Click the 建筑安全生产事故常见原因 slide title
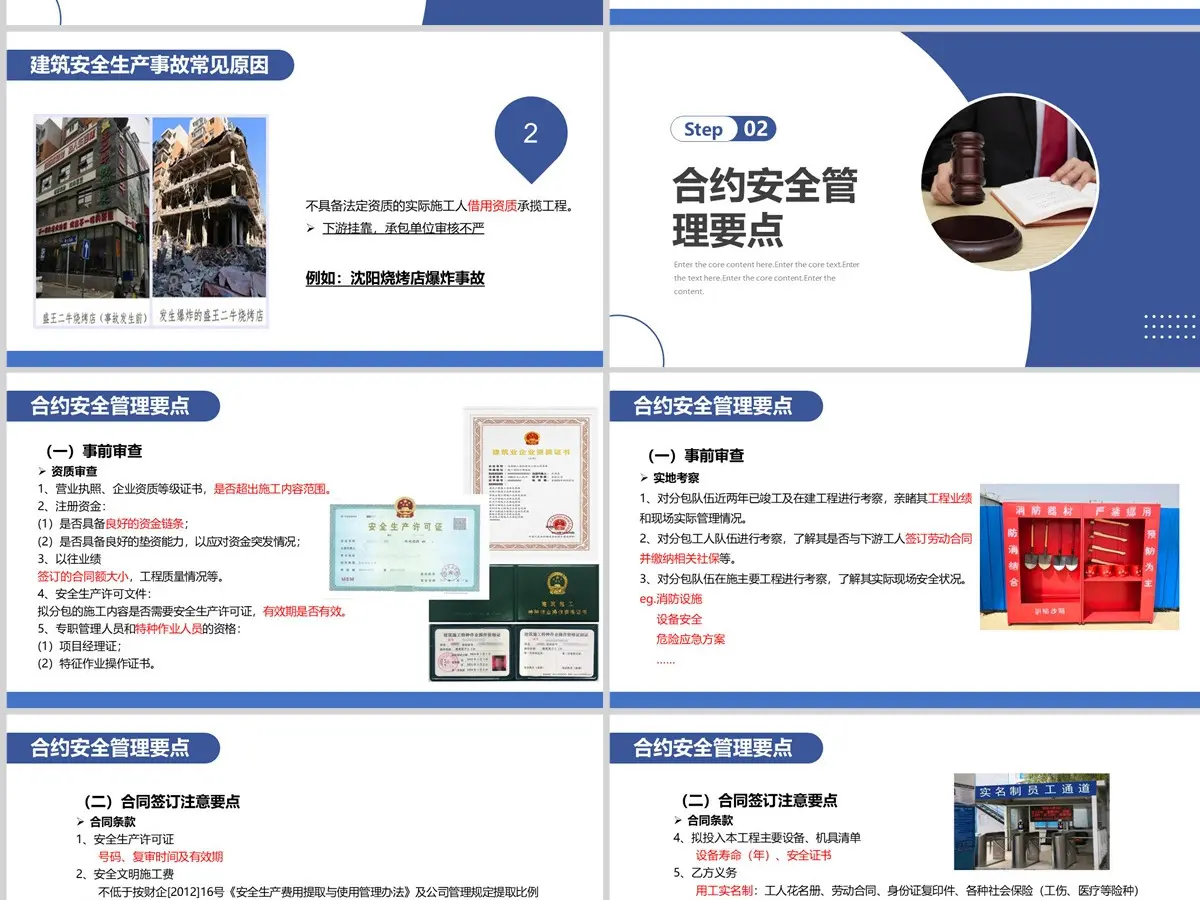 [150, 66]
